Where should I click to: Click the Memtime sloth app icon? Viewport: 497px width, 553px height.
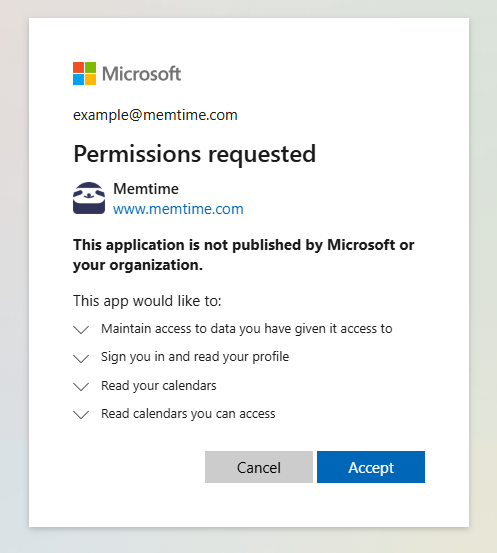[x=89, y=198]
